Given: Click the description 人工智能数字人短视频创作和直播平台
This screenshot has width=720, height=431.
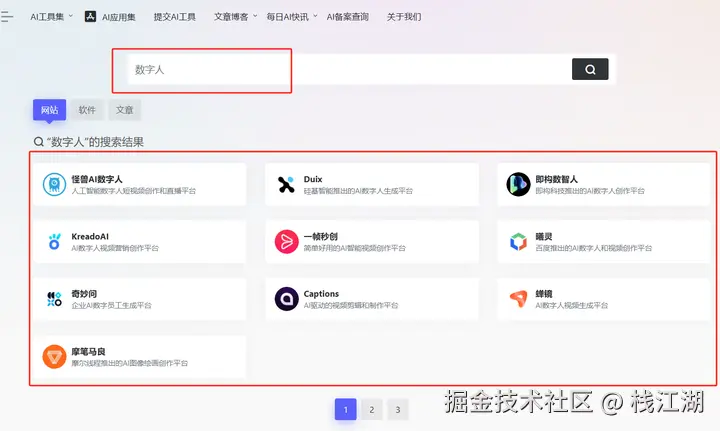Looking at the screenshot, I should 134,190.
